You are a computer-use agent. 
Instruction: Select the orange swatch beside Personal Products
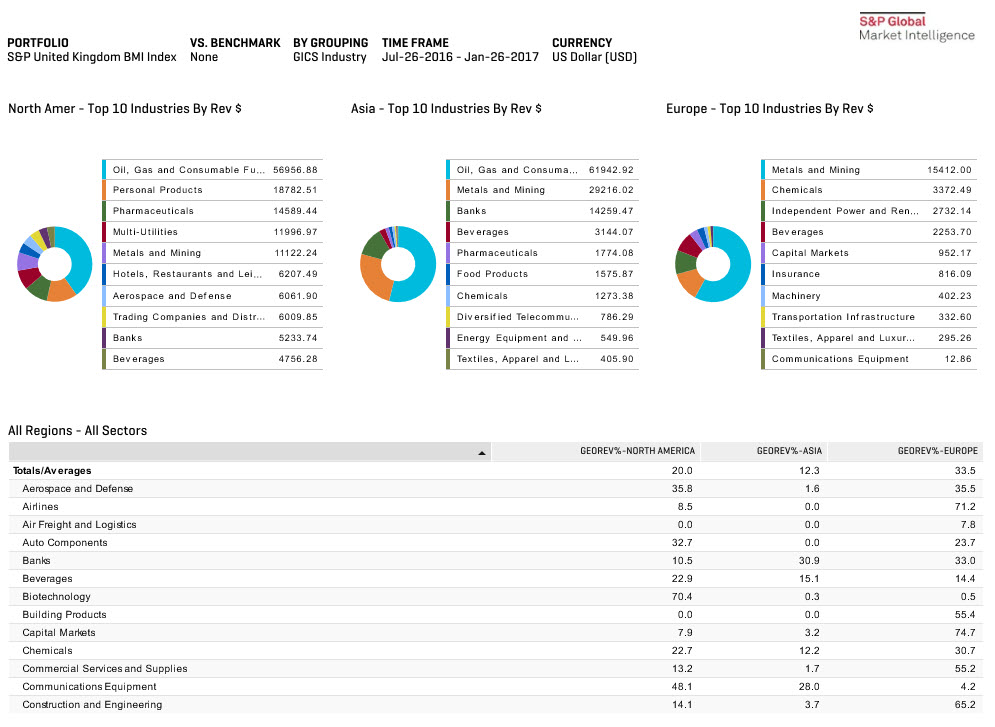104,190
